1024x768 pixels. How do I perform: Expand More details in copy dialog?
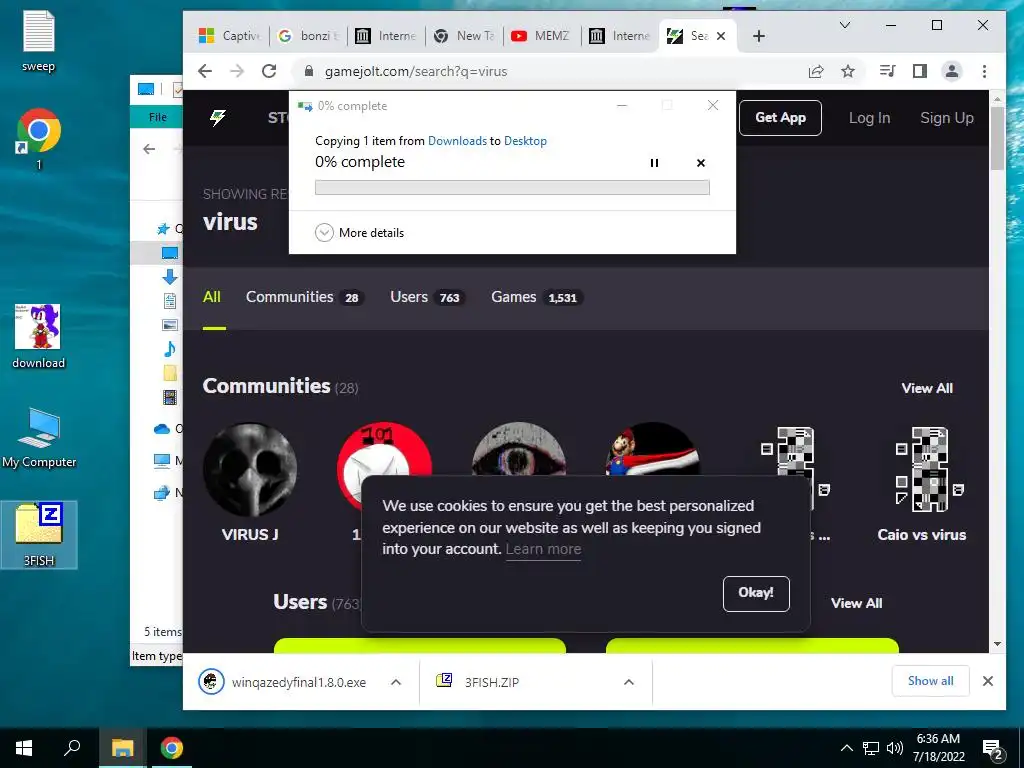360,232
